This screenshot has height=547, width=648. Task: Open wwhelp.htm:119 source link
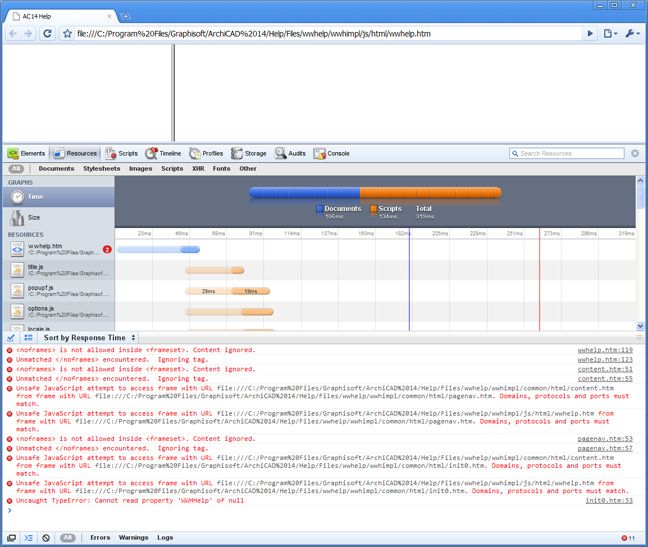click(605, 350)
